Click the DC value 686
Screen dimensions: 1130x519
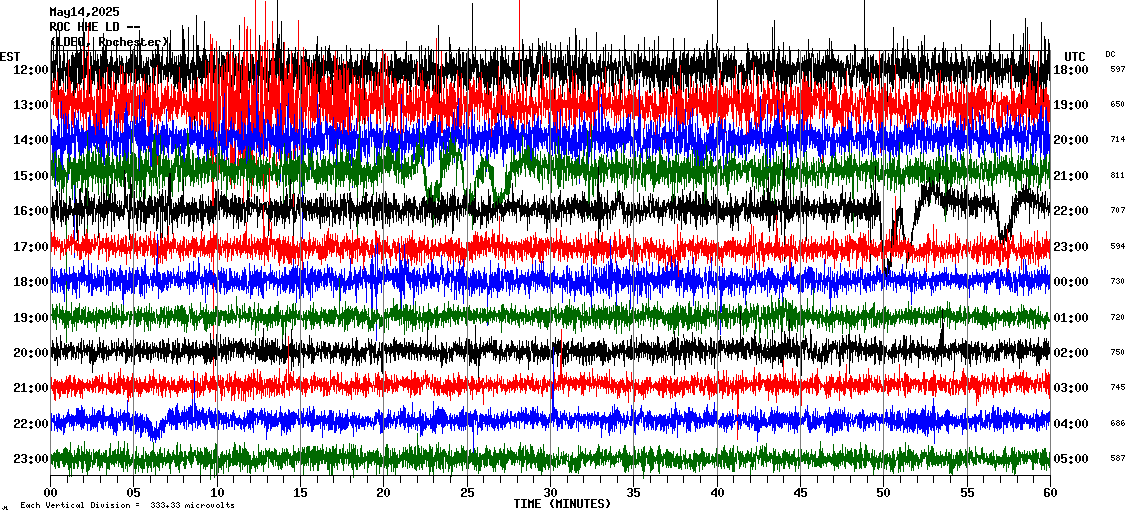(x=1117, y=423)
